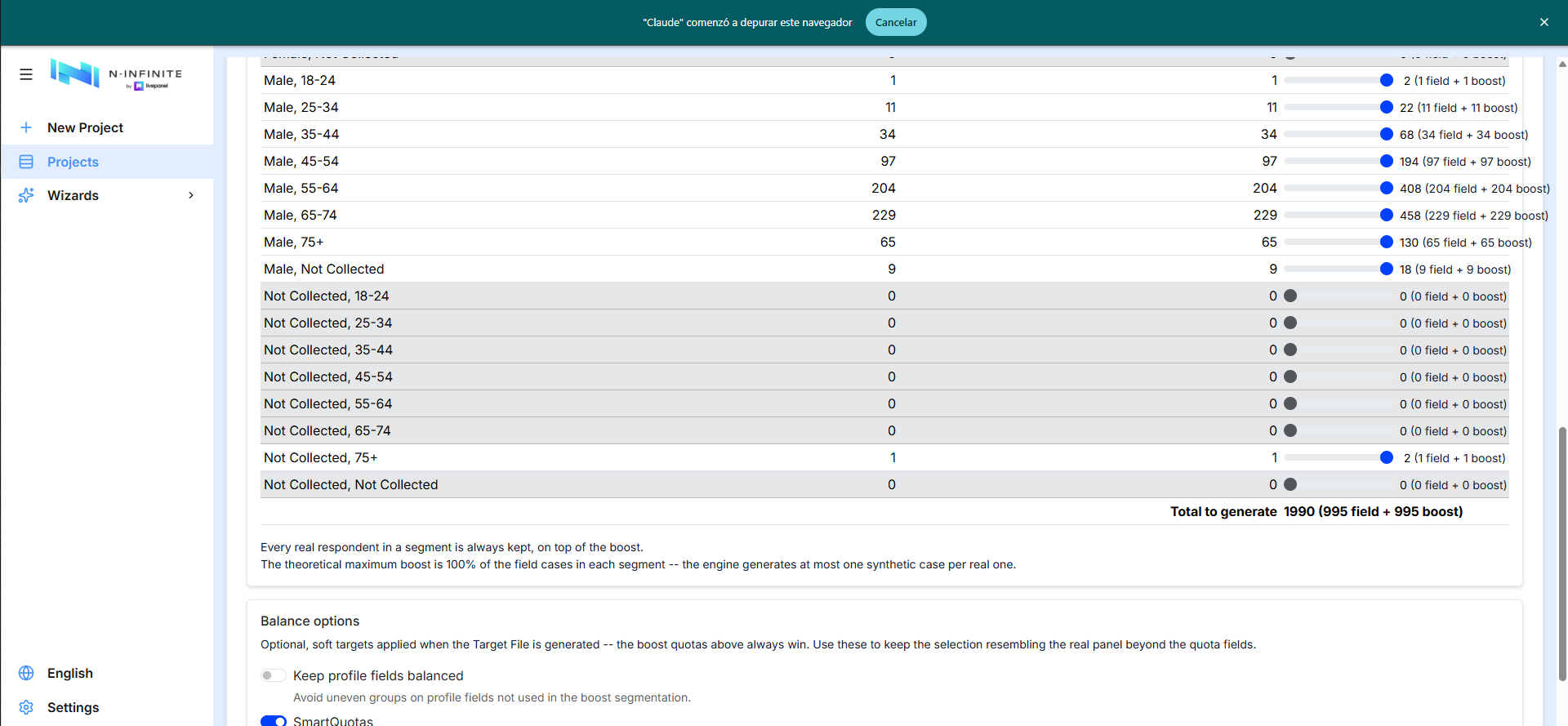Adjust the Male, 45-54 boost slider
This screenshot has width=1568, height=726.
point(1338,161)
